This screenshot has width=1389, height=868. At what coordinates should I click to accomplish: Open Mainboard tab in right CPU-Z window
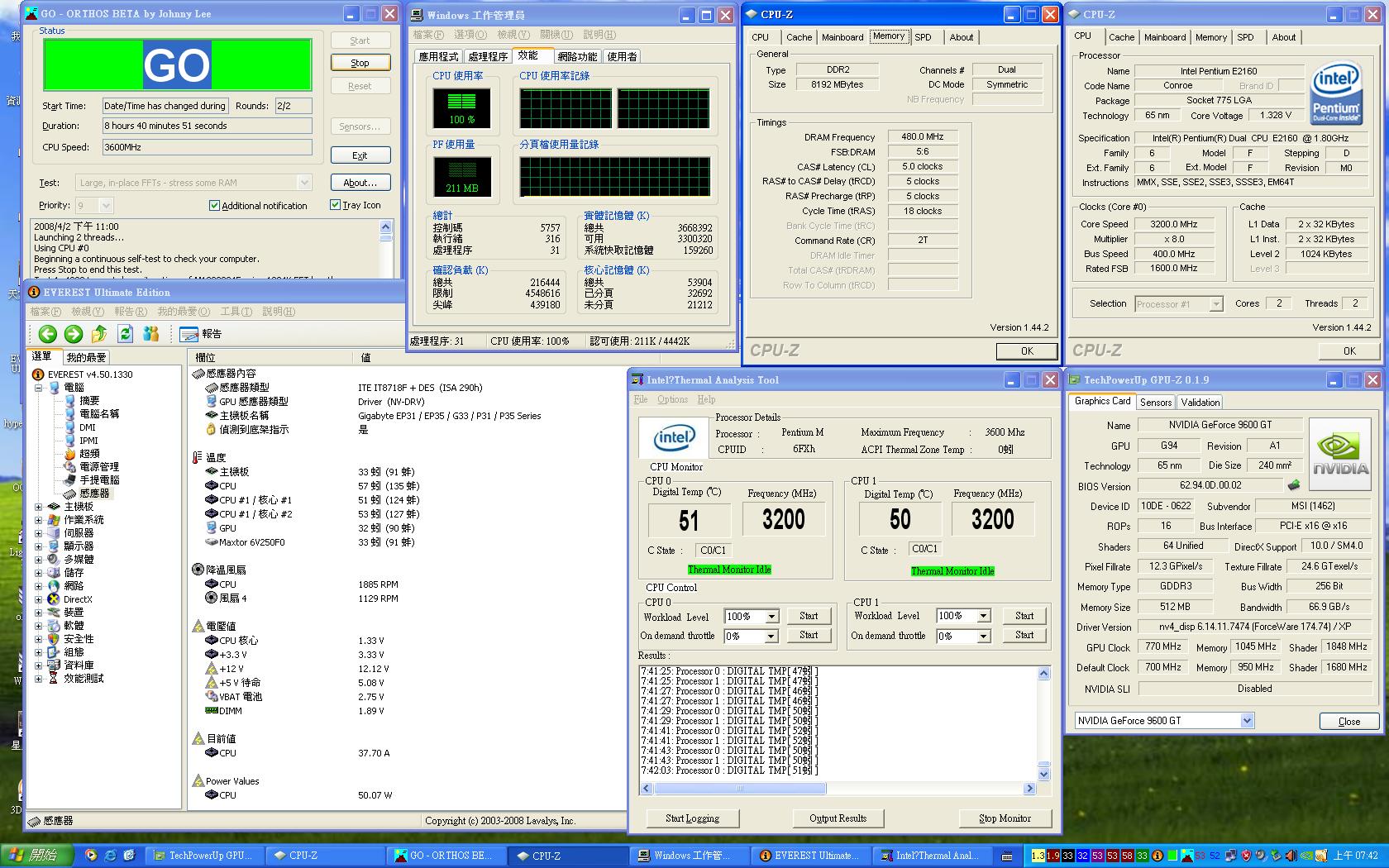[1164, 37]
